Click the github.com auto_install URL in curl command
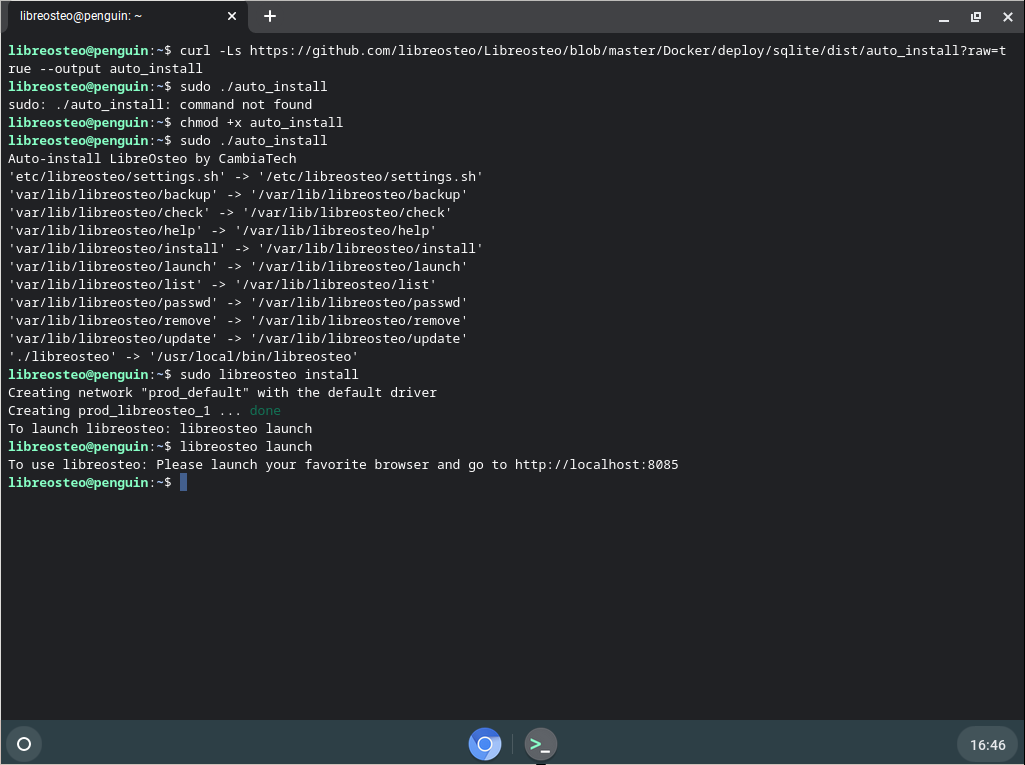The image size is (1025, 765). 628,51
